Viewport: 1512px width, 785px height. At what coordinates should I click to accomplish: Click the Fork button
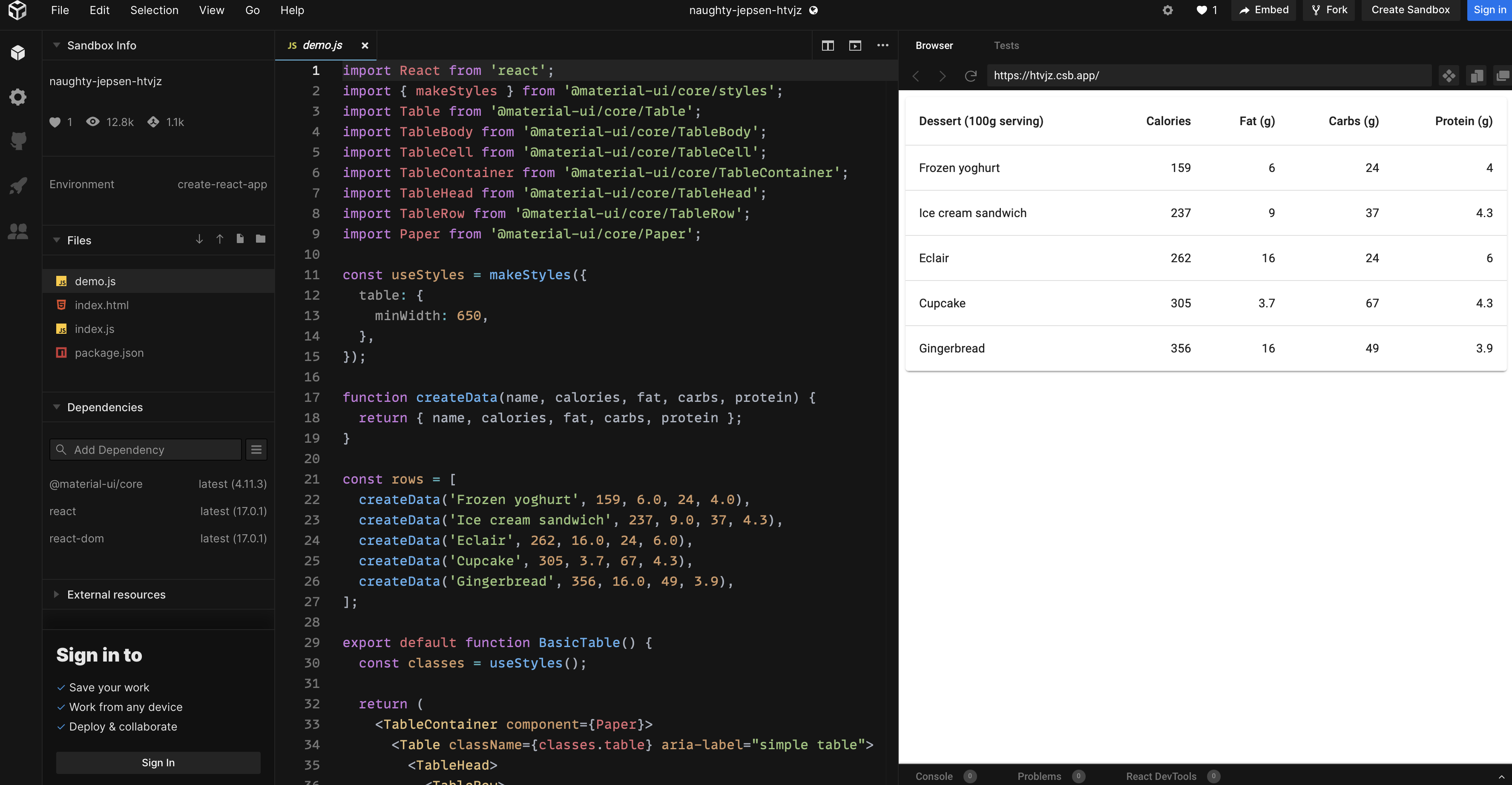pos(1328,10)
